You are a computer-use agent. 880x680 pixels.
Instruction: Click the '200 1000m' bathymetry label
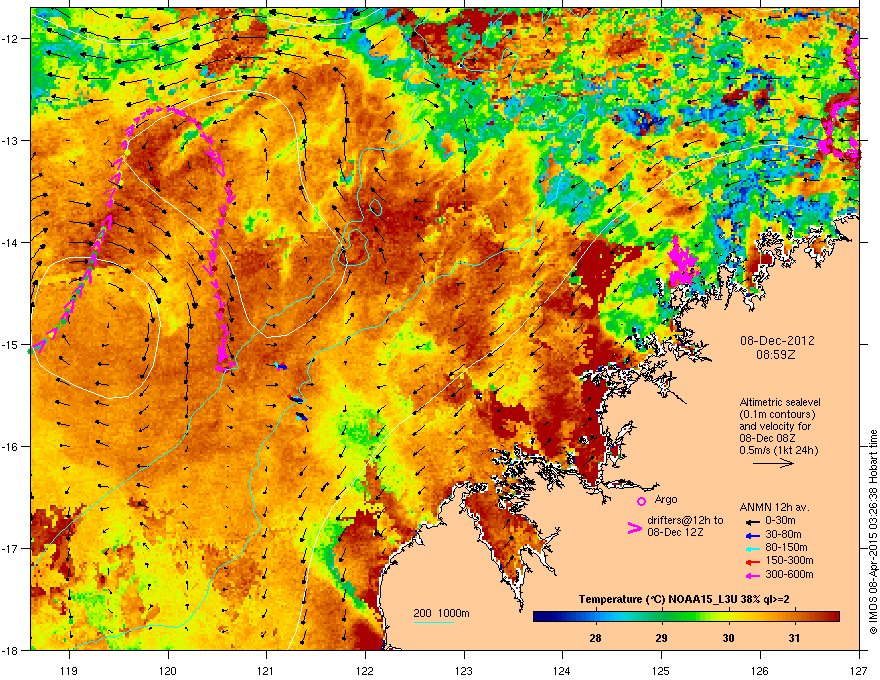pos(441,613)
